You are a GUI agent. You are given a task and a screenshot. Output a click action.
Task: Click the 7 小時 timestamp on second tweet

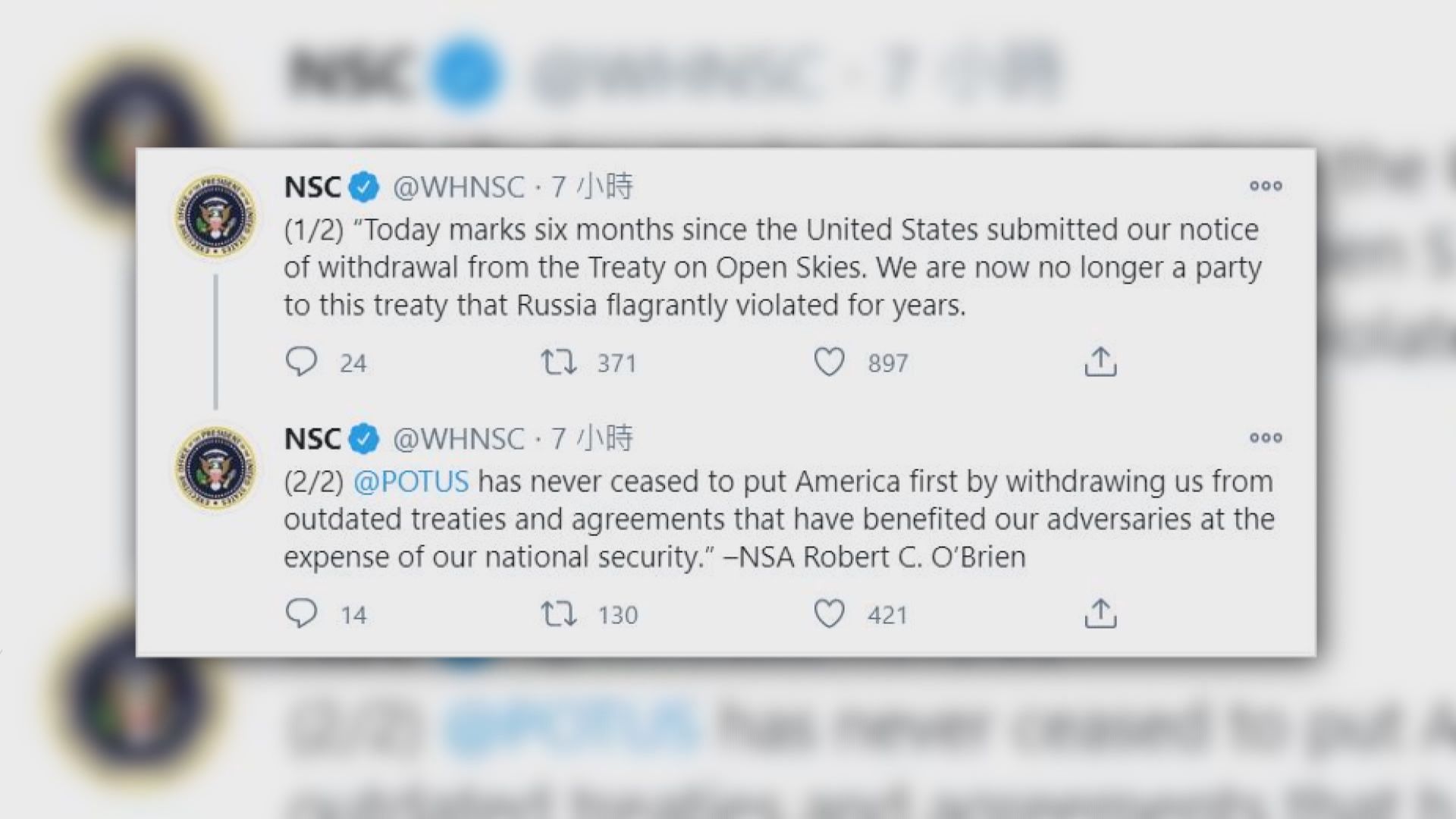point(592,439)
